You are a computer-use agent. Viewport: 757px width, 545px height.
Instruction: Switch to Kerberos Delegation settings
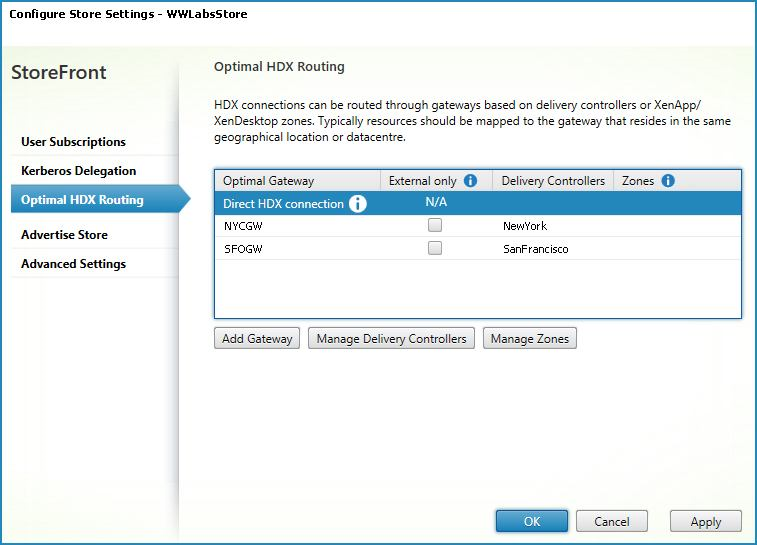(x=78, y=171)
